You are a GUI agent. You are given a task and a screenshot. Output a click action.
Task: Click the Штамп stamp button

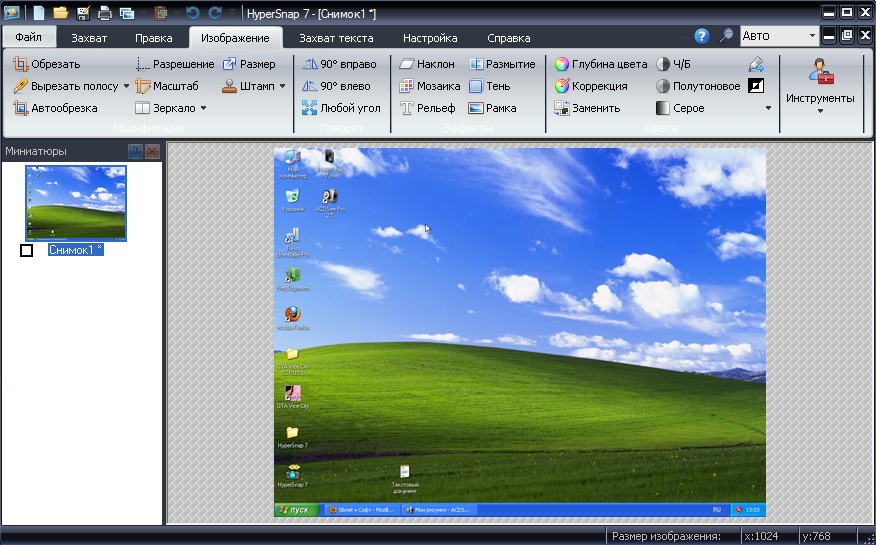[x=249, y=86]
